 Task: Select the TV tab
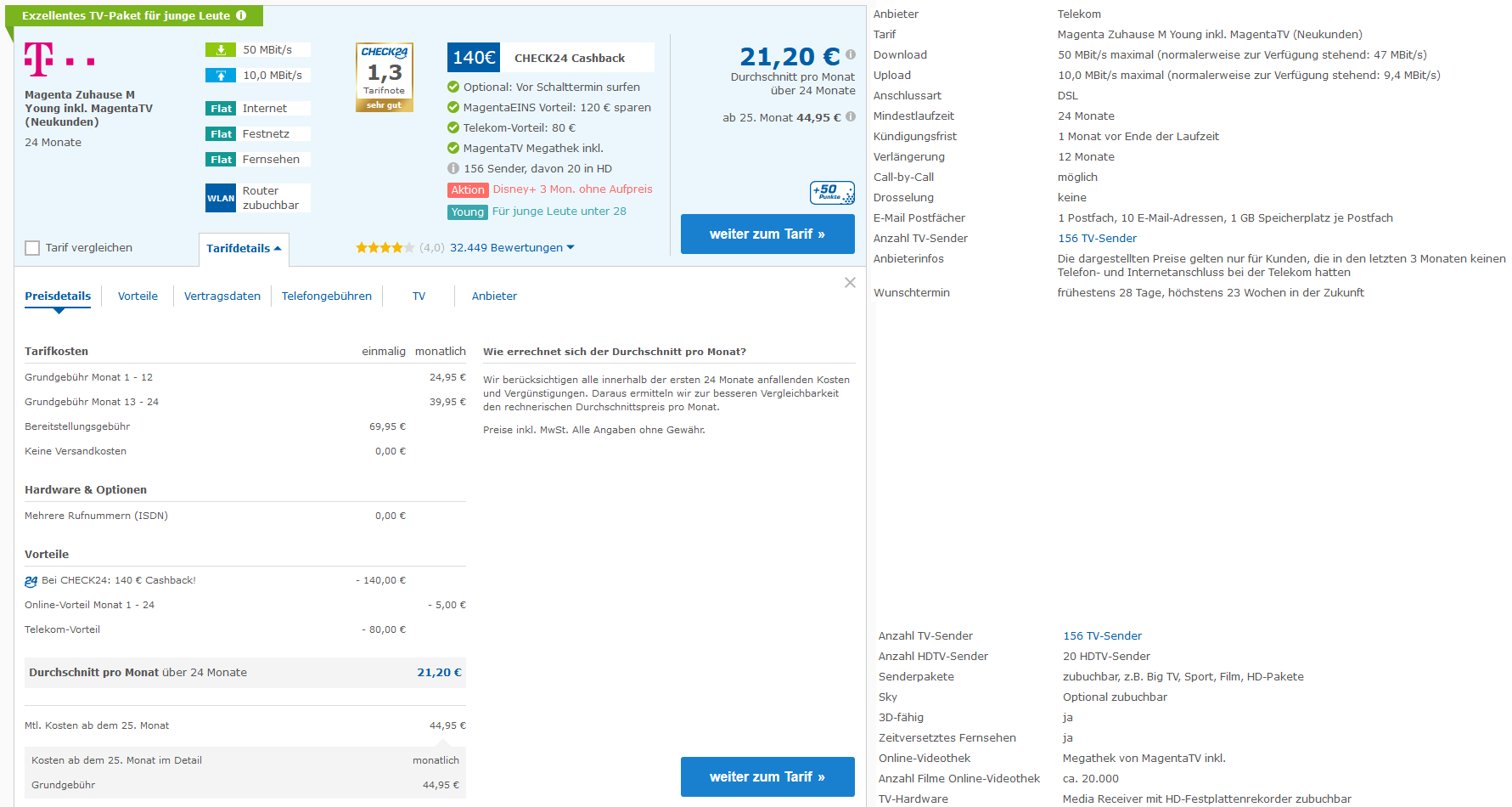pos(419,296)
